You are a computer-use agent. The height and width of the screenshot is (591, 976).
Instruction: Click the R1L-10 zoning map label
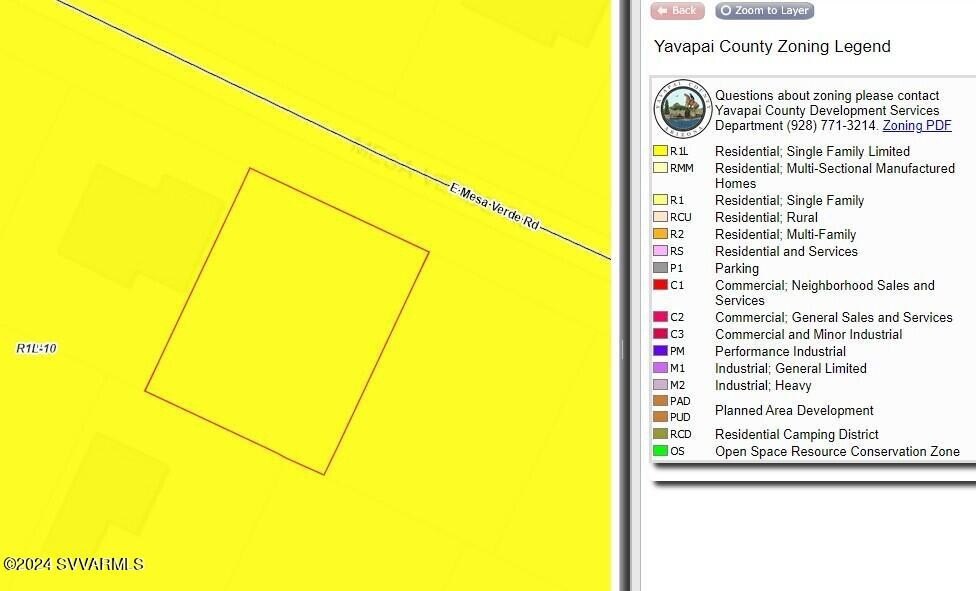(37, 349)
